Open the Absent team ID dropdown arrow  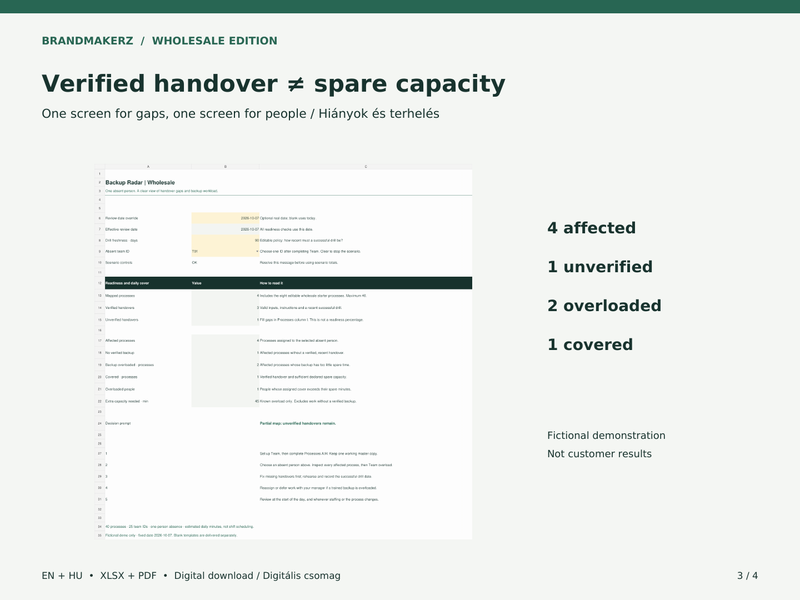pos(257,252)
